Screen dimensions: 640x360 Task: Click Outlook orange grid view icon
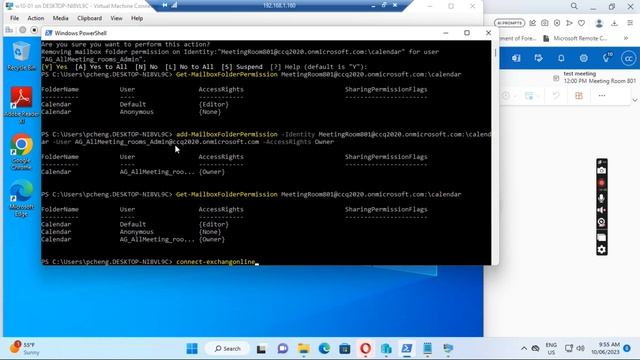(579, 96)
